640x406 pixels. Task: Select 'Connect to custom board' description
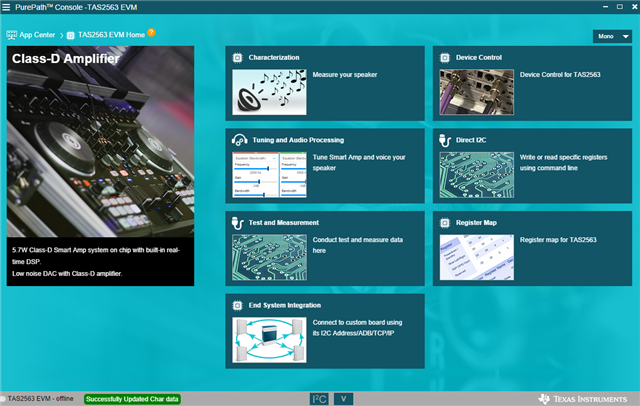358,328
